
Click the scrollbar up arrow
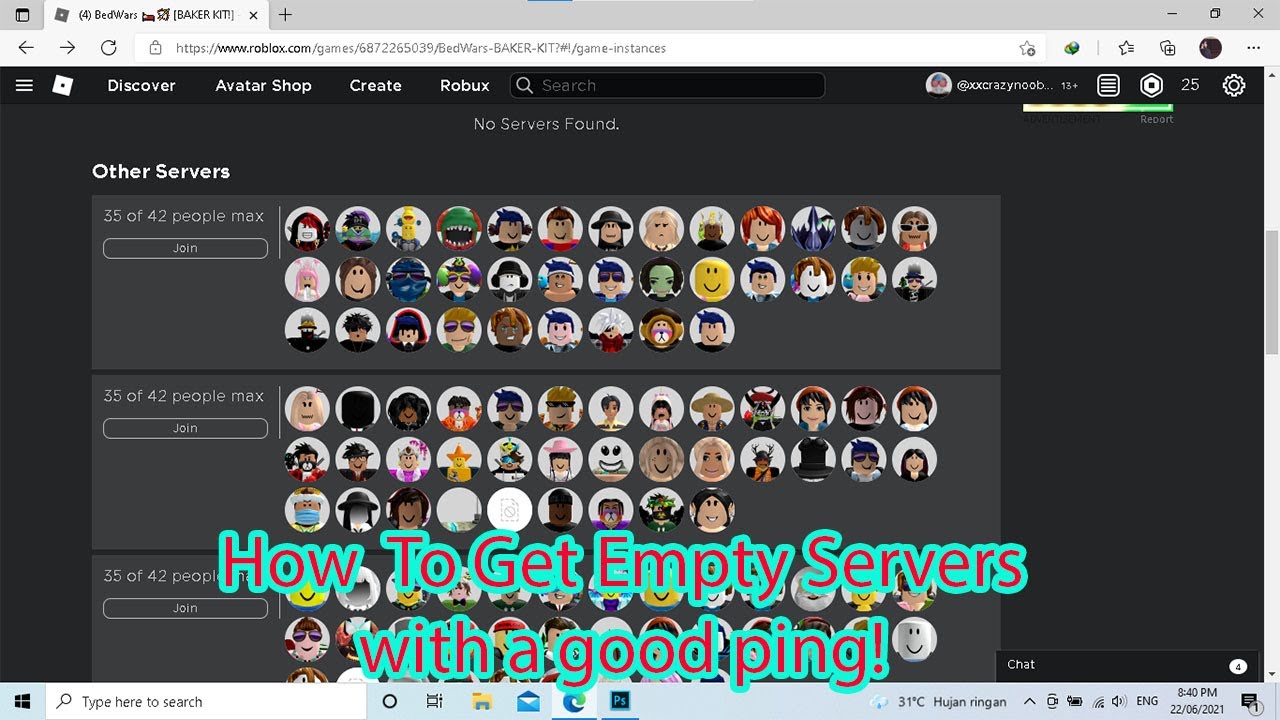(x=1271, y=75)
